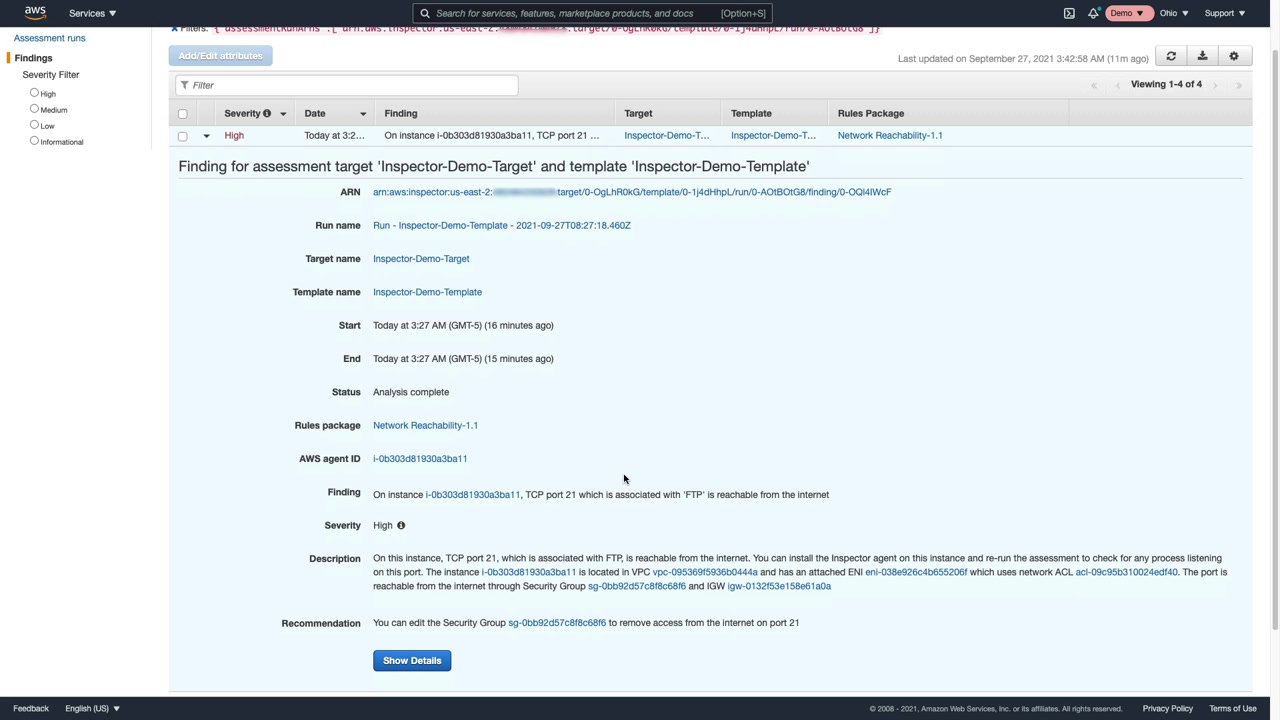Sort by Date column arrow
The height and width of the screenshot is (720, 1280).
[x=363, y=114]
